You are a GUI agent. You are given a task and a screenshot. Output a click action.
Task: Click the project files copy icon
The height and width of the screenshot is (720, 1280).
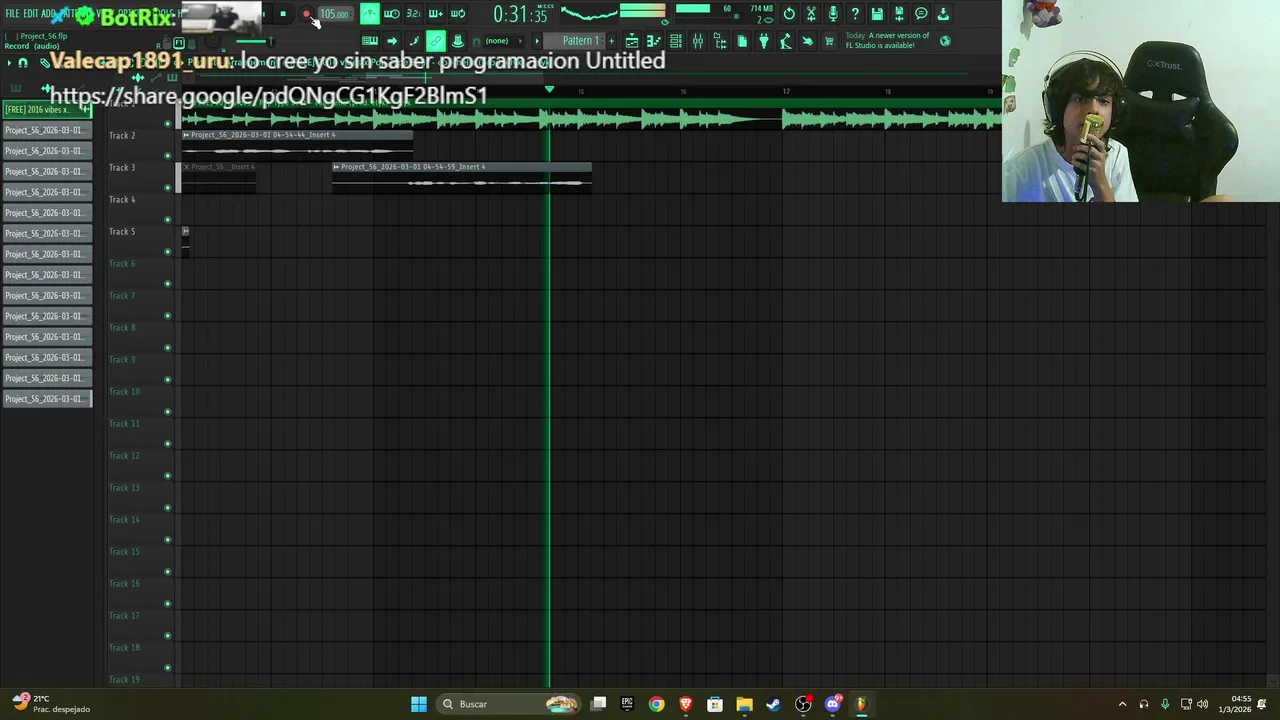742,41
